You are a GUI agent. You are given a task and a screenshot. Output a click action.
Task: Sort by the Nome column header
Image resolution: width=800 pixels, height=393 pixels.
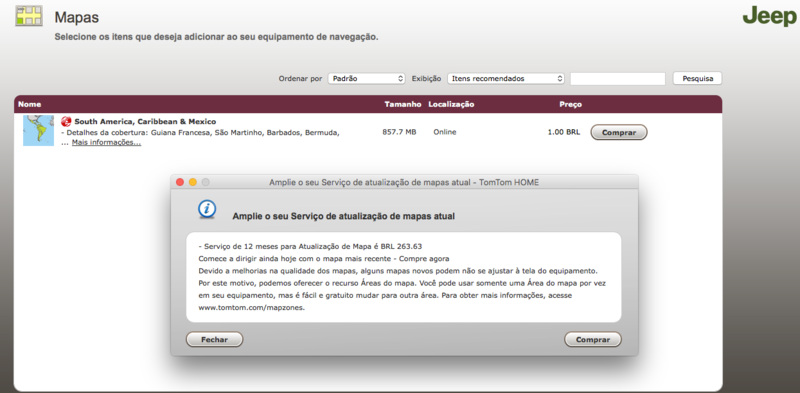[30, 104]
